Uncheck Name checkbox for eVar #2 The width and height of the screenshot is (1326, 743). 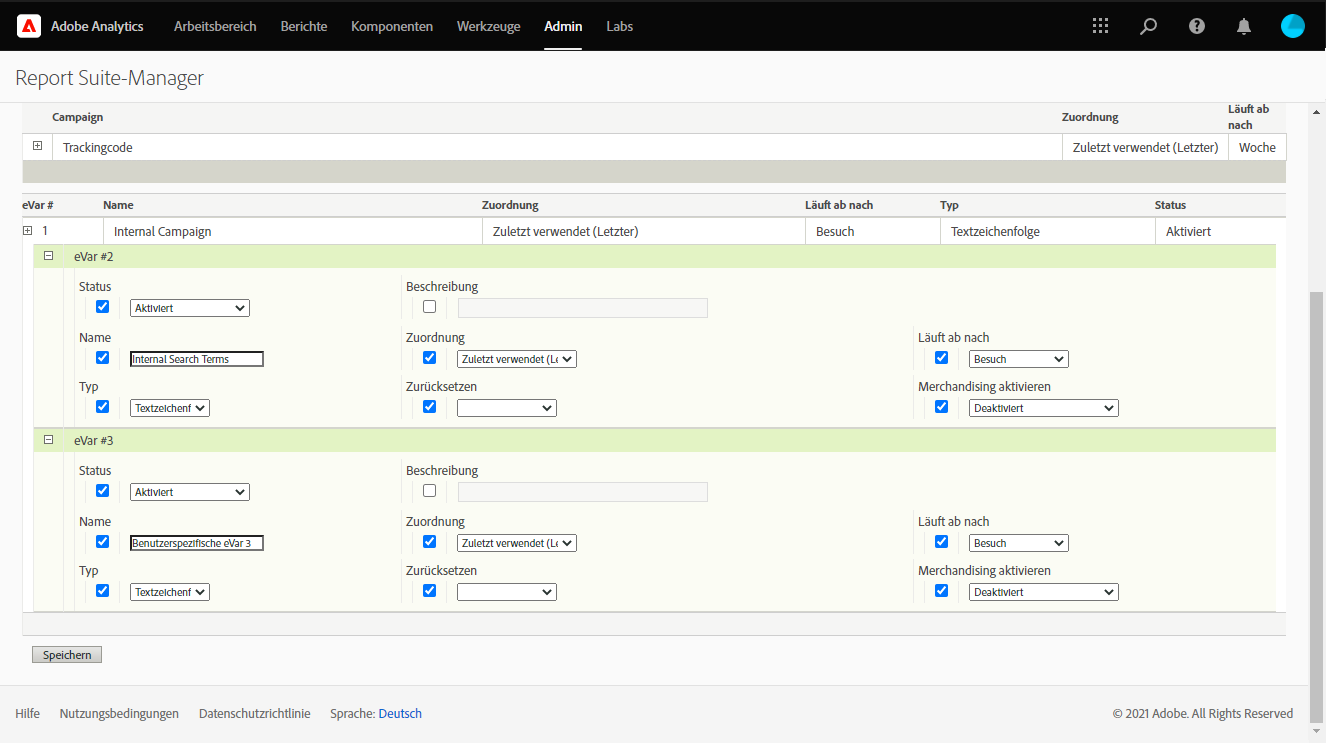coord(102,358)
